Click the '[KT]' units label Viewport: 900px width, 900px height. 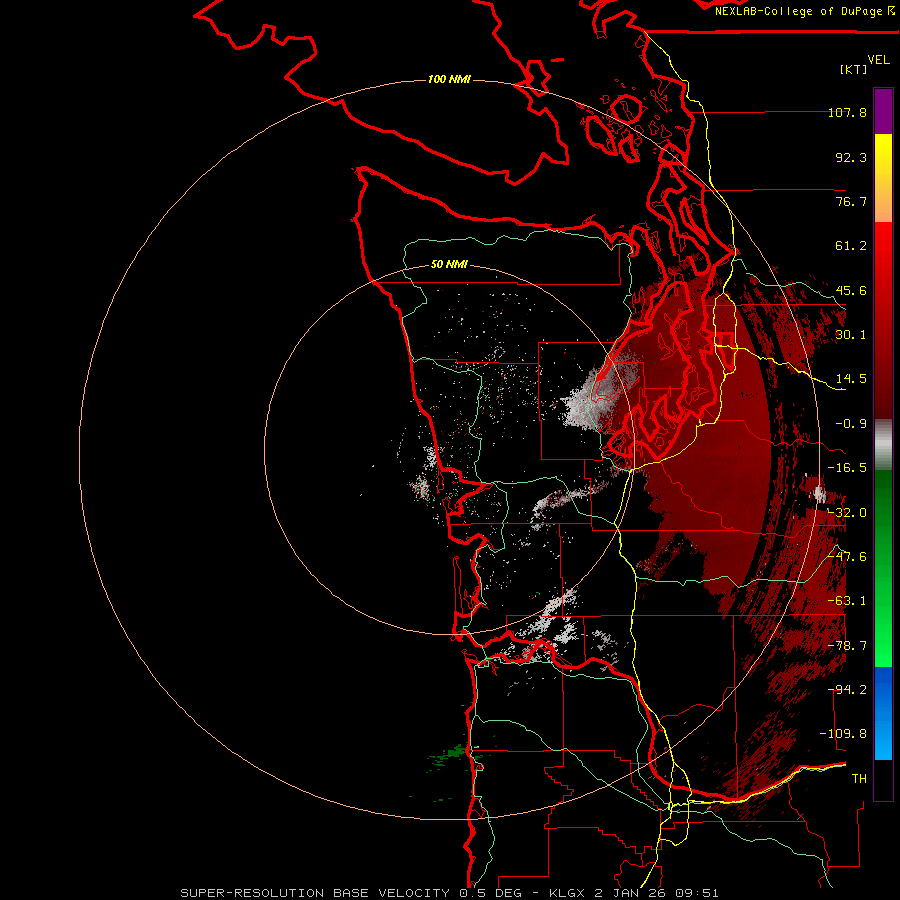853,69
